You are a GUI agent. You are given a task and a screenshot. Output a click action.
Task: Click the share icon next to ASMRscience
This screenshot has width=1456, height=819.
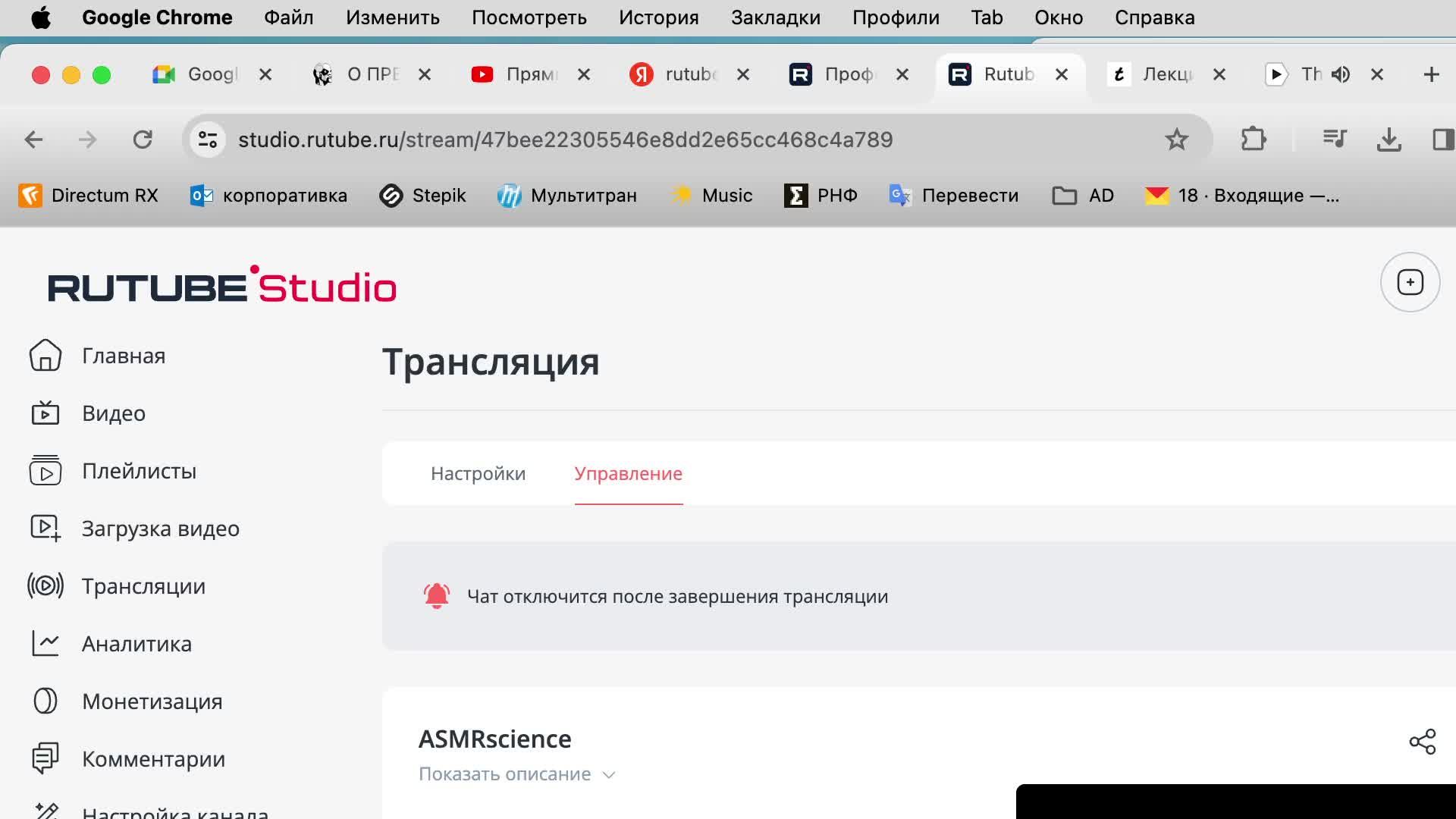[x=1422, y=742]
